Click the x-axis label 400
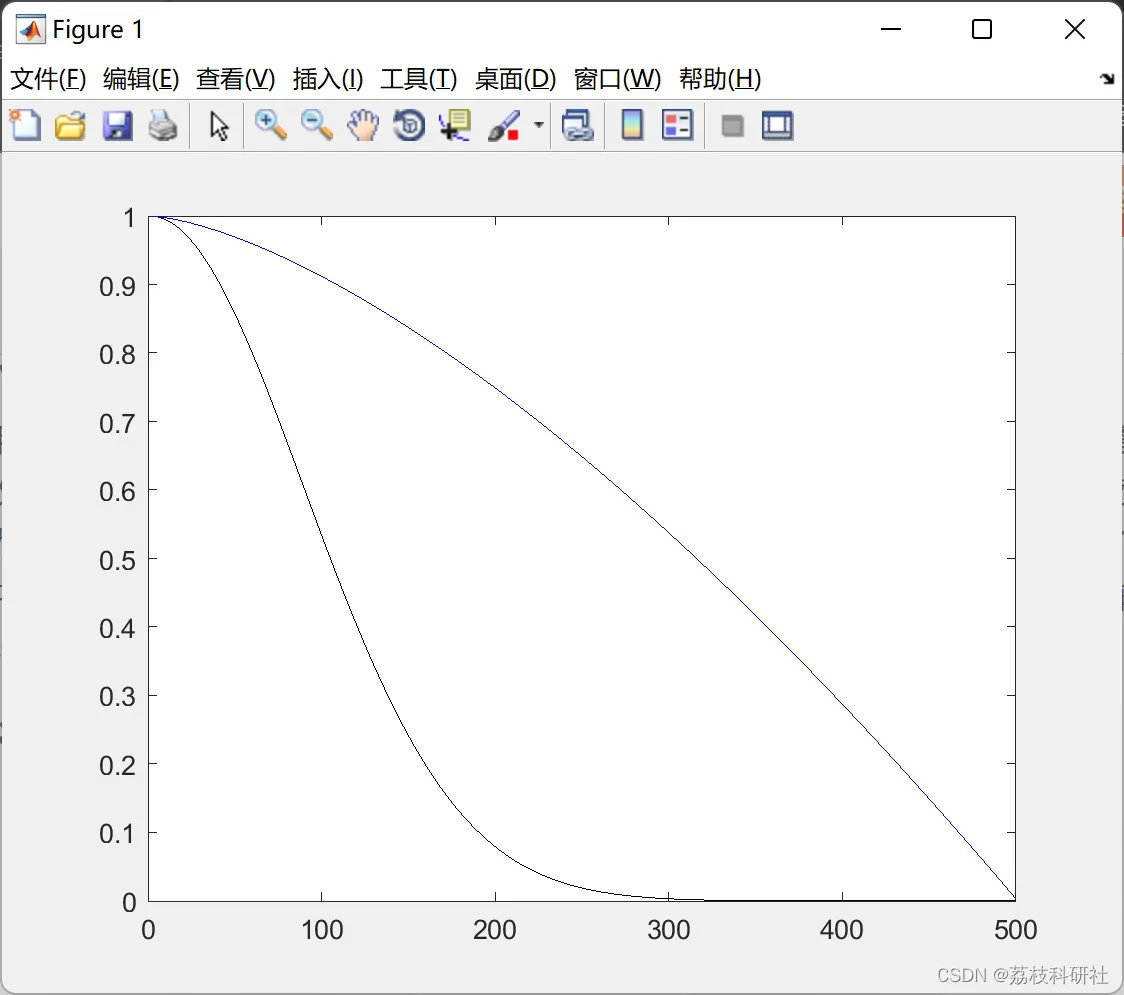The image size is (1124, 995). (842, 930)
